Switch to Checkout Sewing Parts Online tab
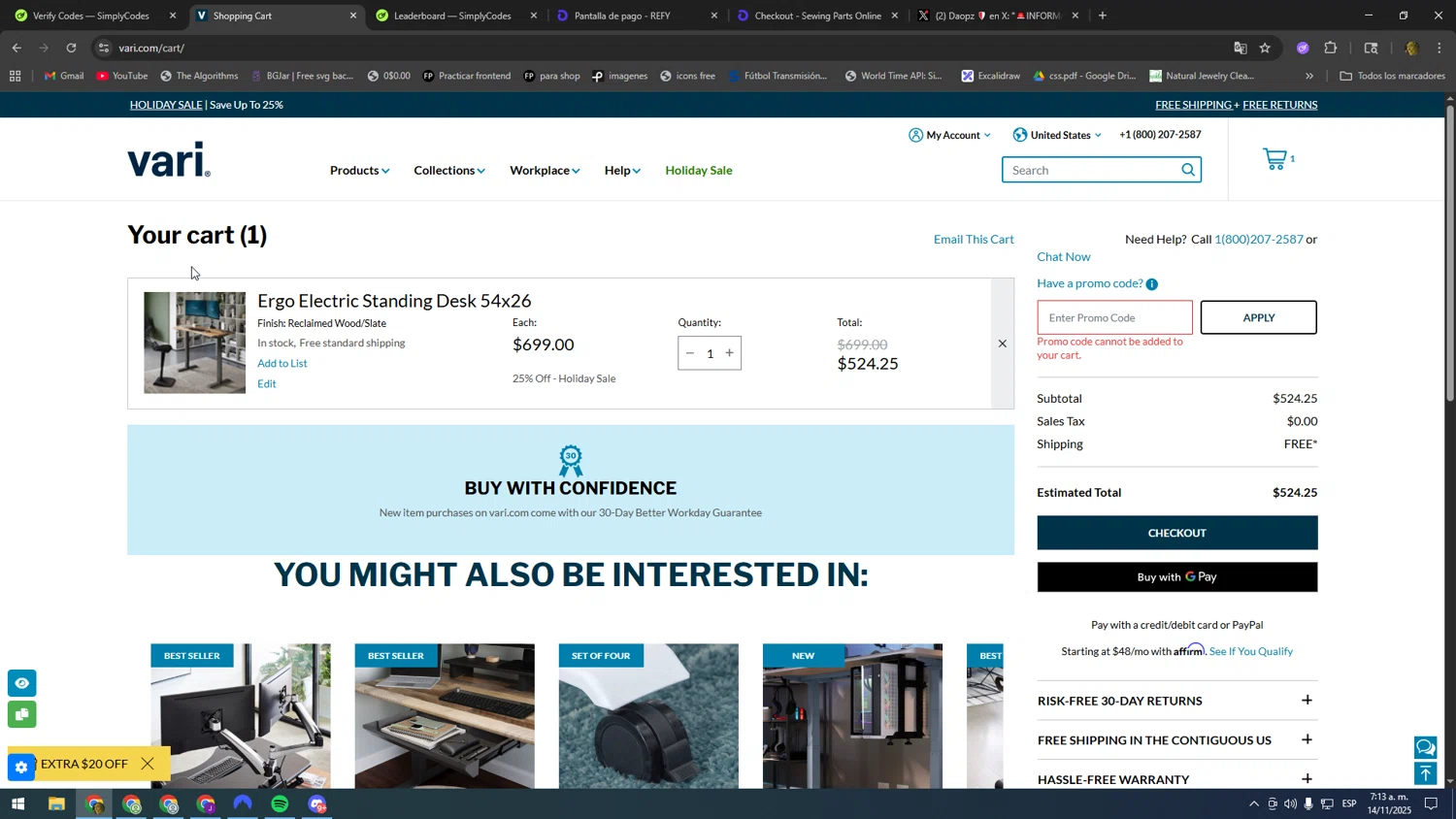 (x=817, y=16)
